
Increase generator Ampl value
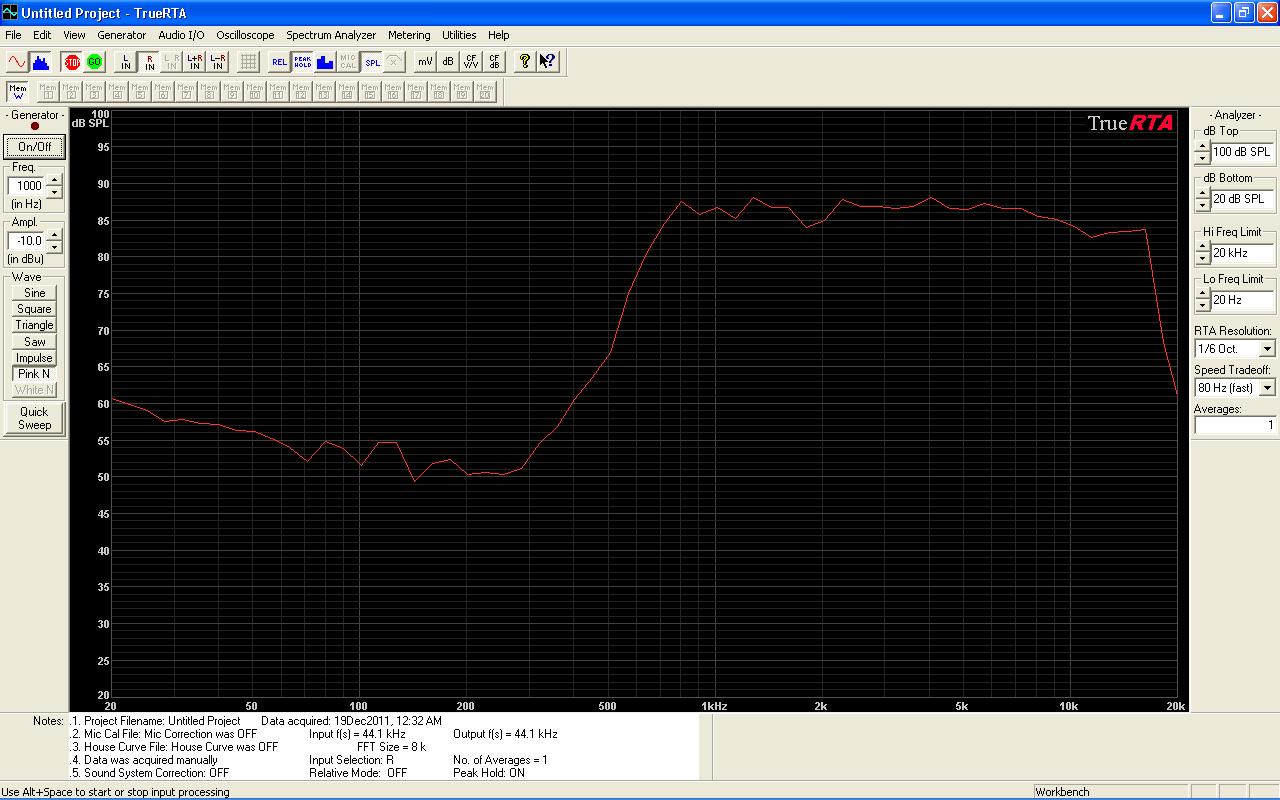point(54,235)
